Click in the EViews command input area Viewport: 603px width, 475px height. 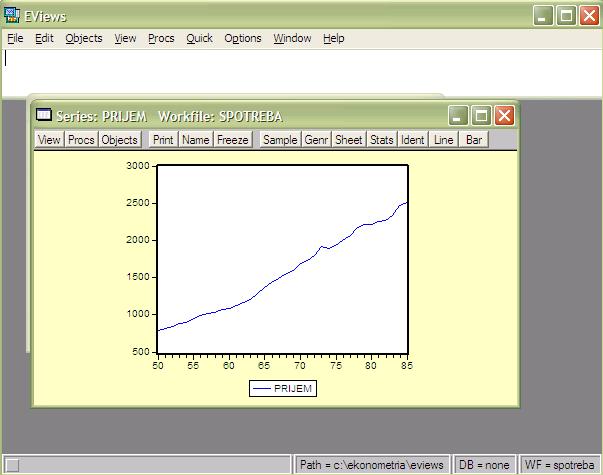point(300,72)
